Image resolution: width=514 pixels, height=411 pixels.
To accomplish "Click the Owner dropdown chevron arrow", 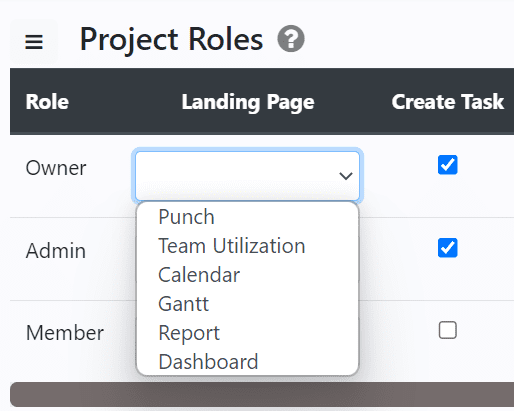I will (346, 176).
